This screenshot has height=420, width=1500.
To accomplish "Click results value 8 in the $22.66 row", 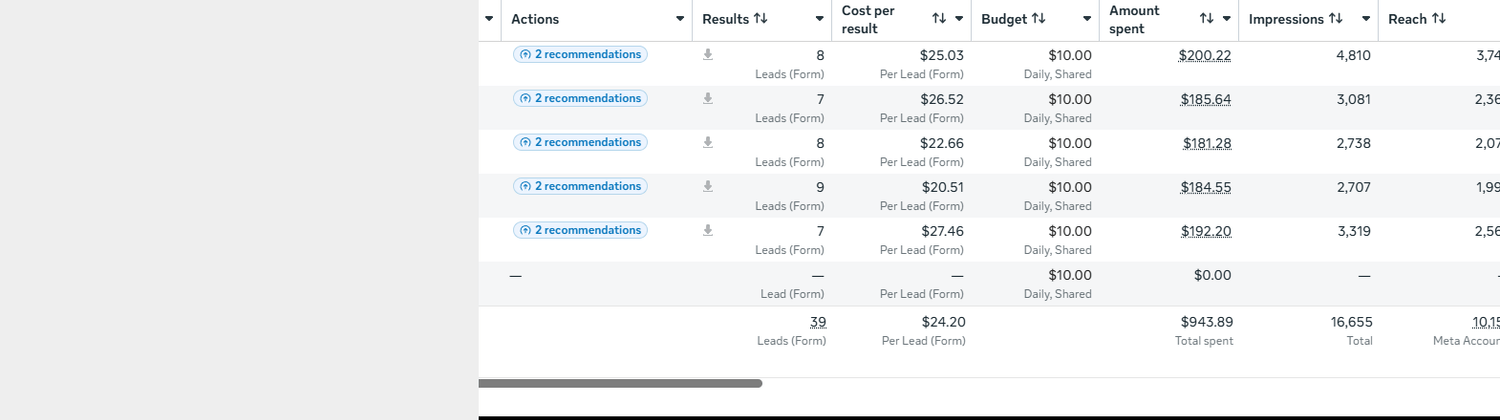I will click(820, 144).
